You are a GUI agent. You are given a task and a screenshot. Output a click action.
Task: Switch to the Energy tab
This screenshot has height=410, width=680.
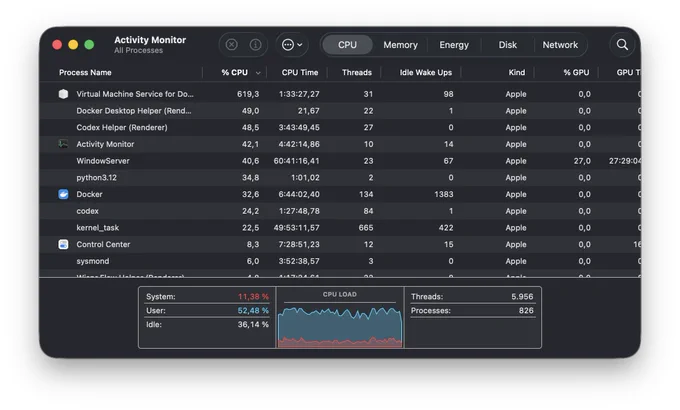454,45
